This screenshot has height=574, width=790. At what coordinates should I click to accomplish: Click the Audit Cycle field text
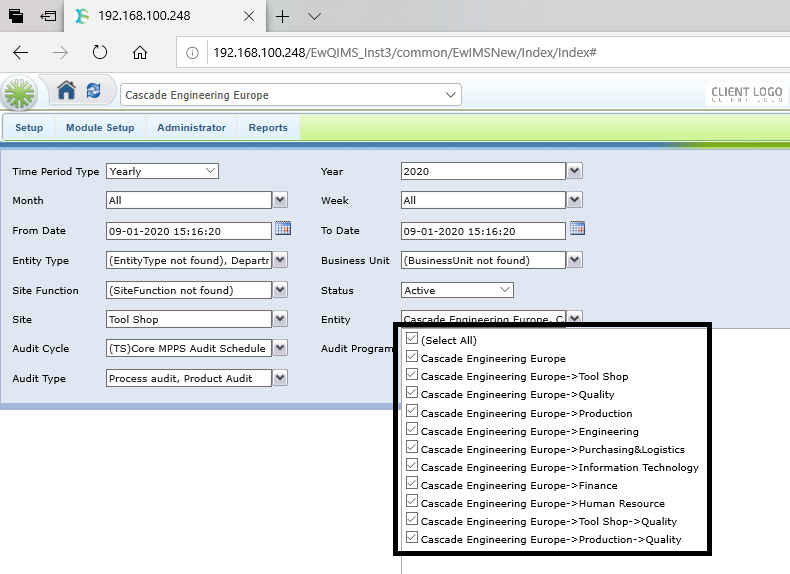coord(189,348)
